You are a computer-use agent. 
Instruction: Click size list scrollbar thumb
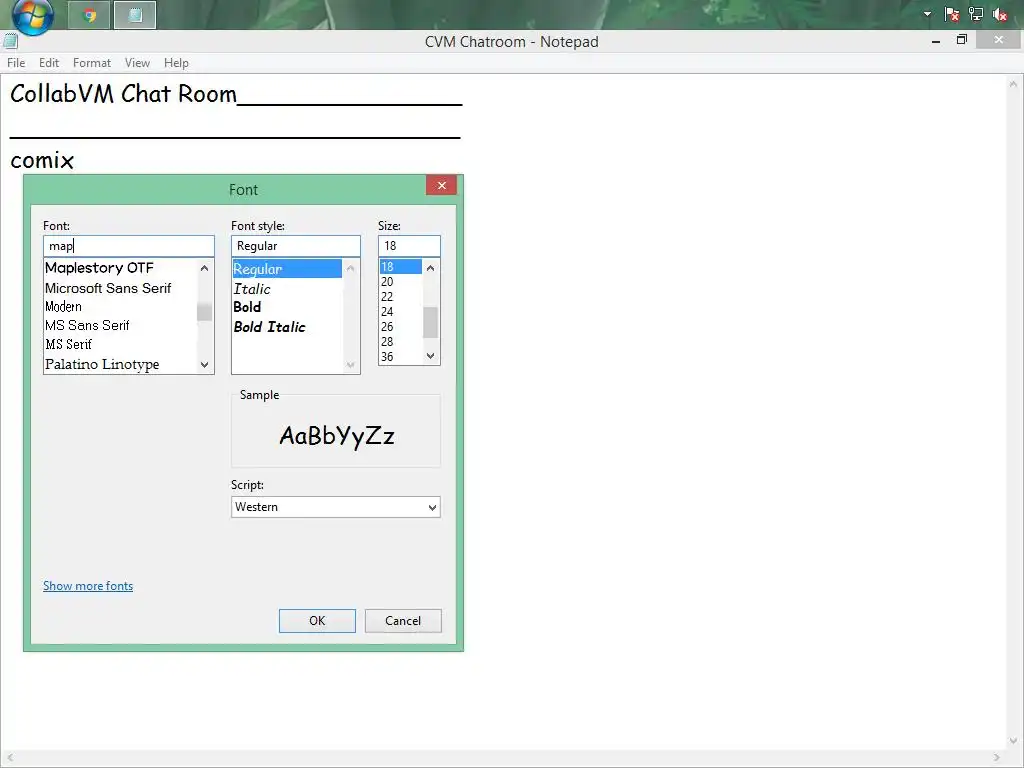click(430, 323)
